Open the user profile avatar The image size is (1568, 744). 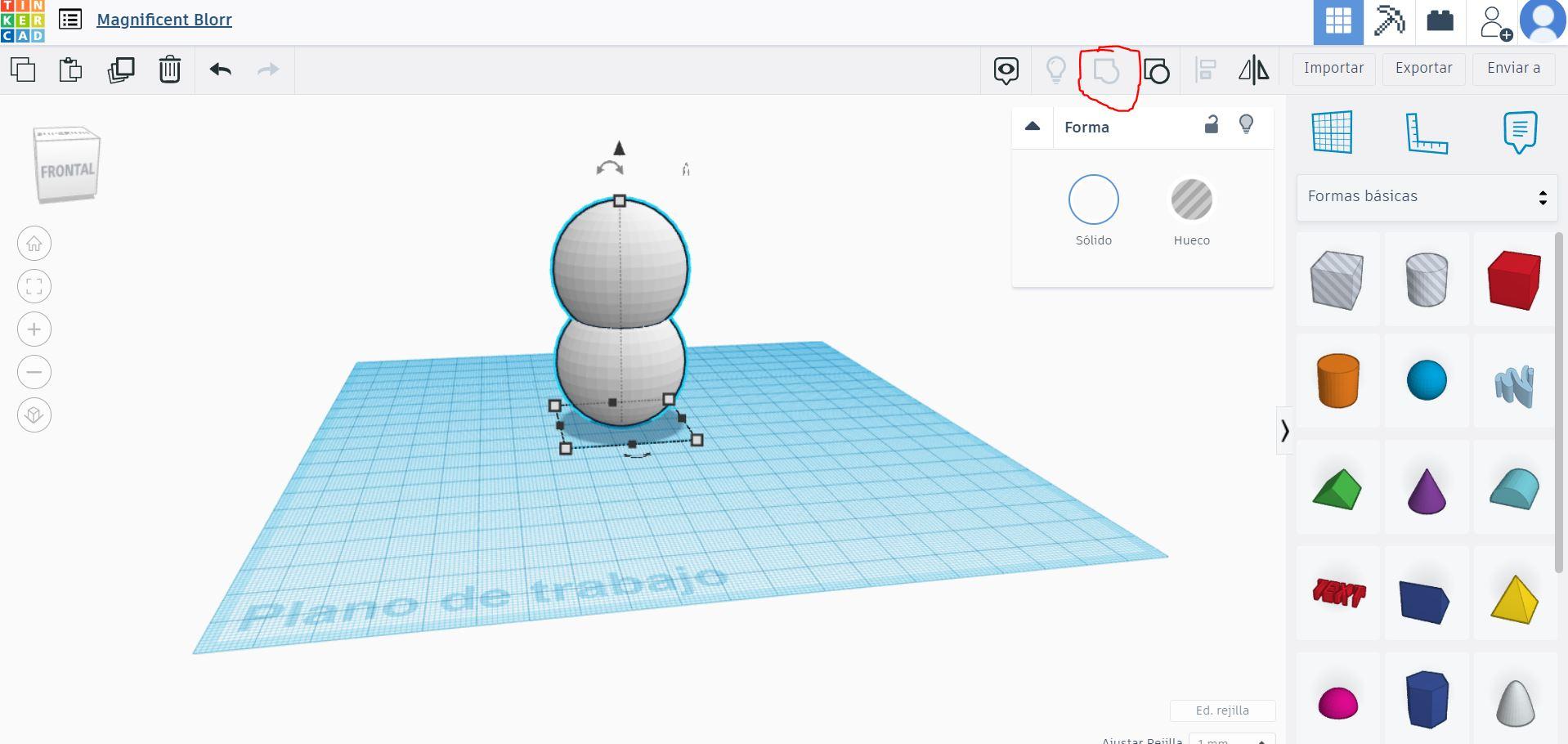point(1543,22)
